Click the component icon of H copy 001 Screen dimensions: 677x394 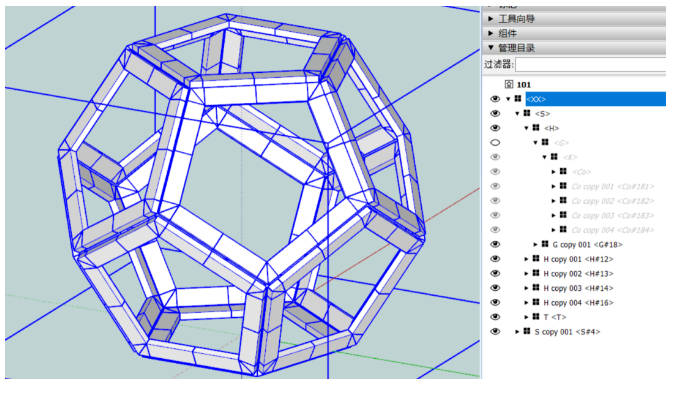(536, 258)
